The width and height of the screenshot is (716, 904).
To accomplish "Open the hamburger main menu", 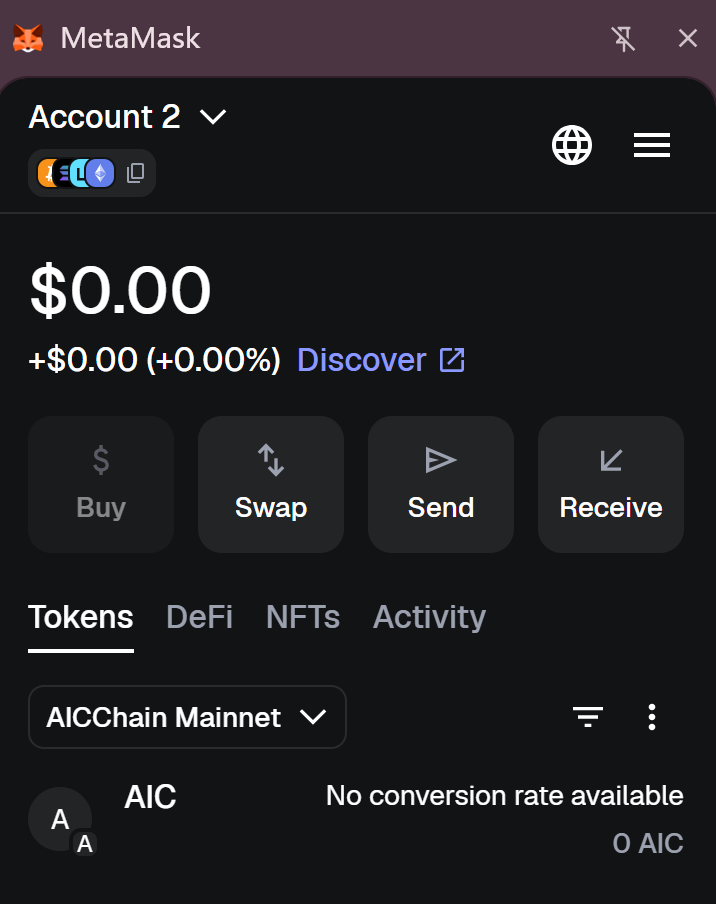I will coord(652,146).
